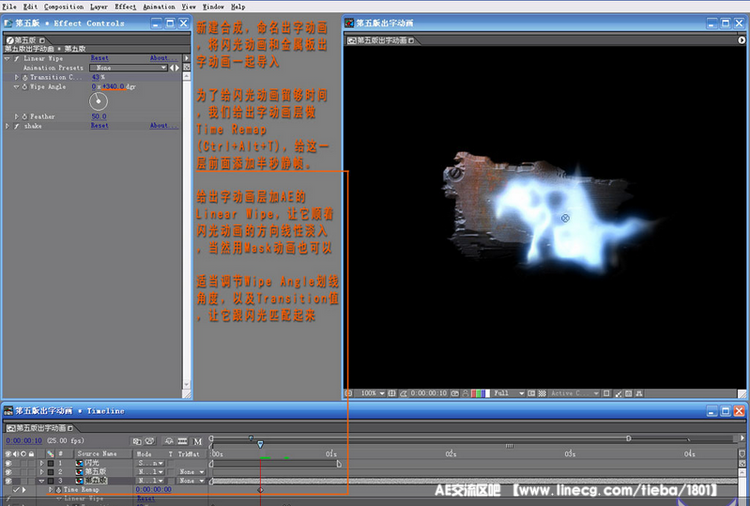The image size is (750, 506).
Task: Open the File menu
Action: pyautogui.click(x=10, y=7)
